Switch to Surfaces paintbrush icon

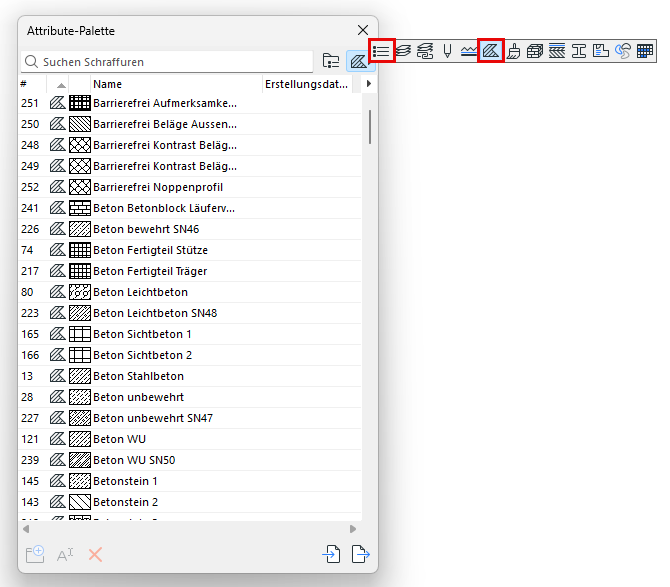coord(514,51)
